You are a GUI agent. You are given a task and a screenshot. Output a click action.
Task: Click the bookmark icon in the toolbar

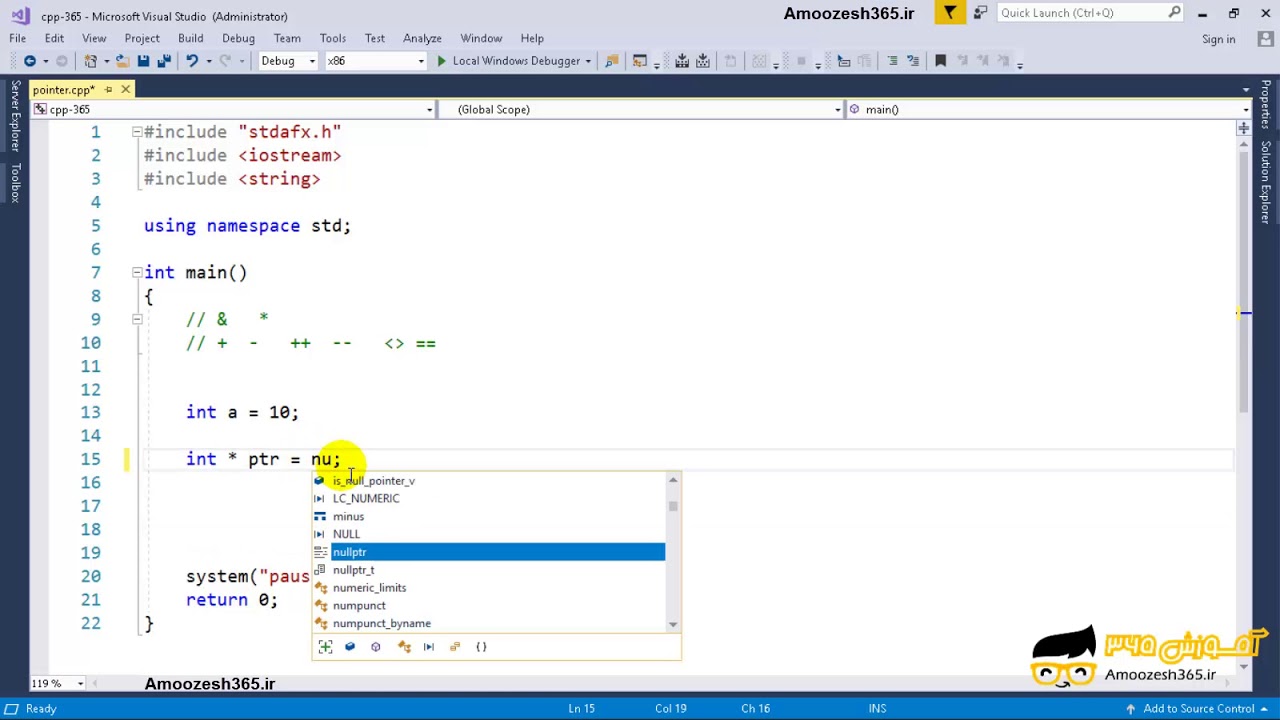pos(940,61)
